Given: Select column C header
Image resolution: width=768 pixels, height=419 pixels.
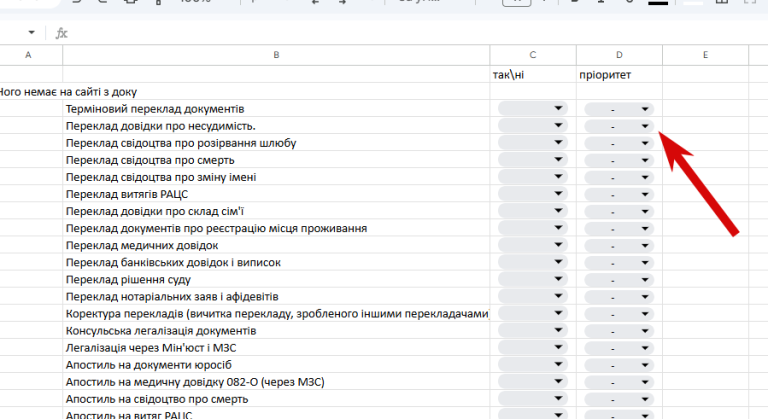Looking at the screenshot, I should (x=533, y=55).
